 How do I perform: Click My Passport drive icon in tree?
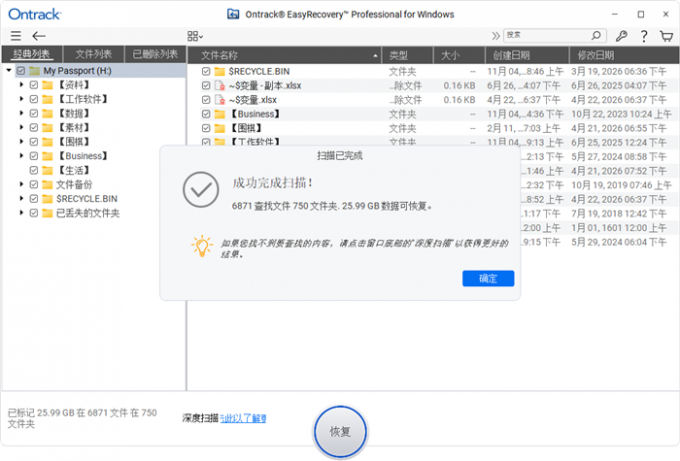pos(34,70)
